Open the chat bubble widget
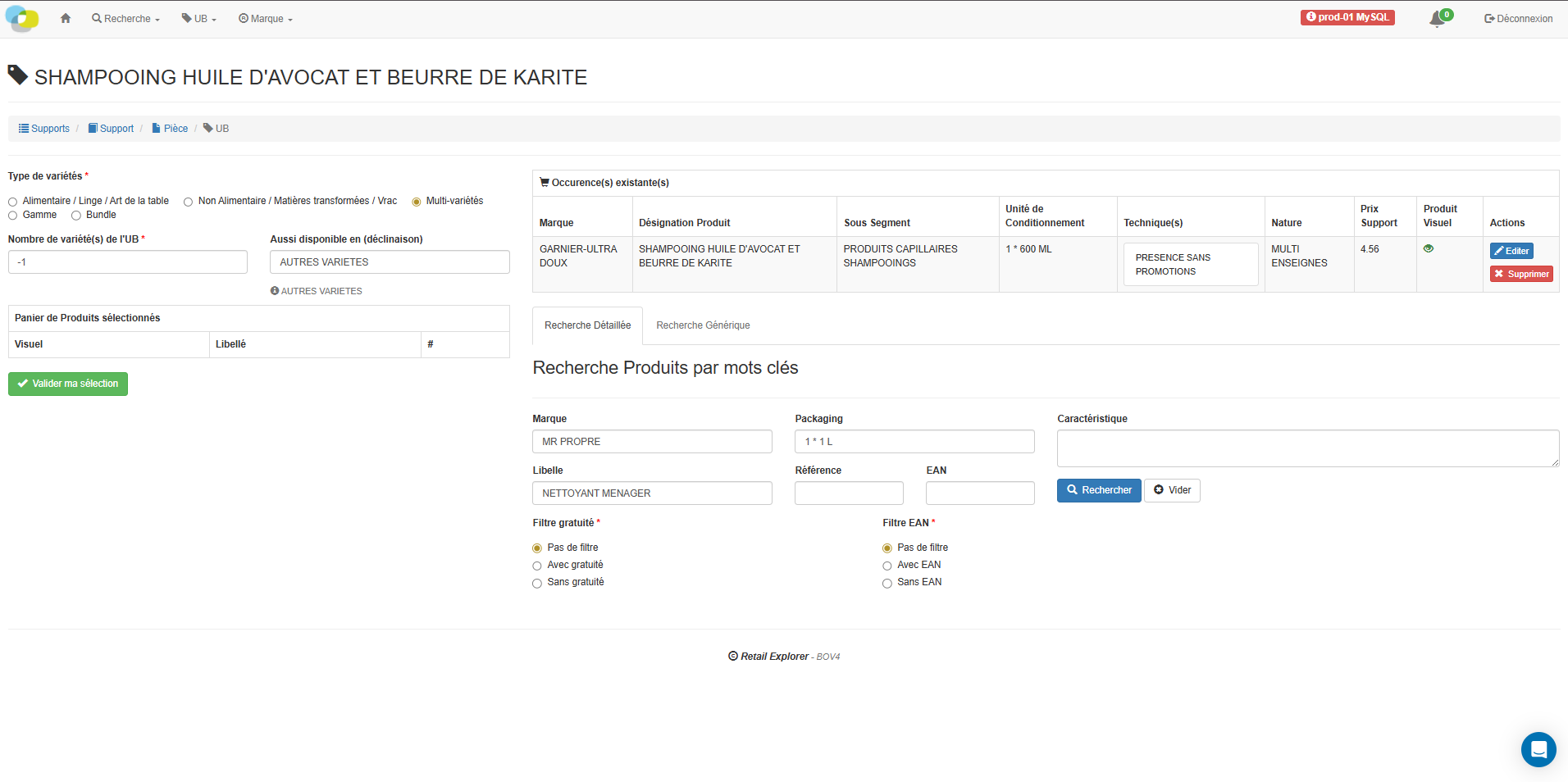The height and width of the screenshot is (782, 1568). (1538, 749)
